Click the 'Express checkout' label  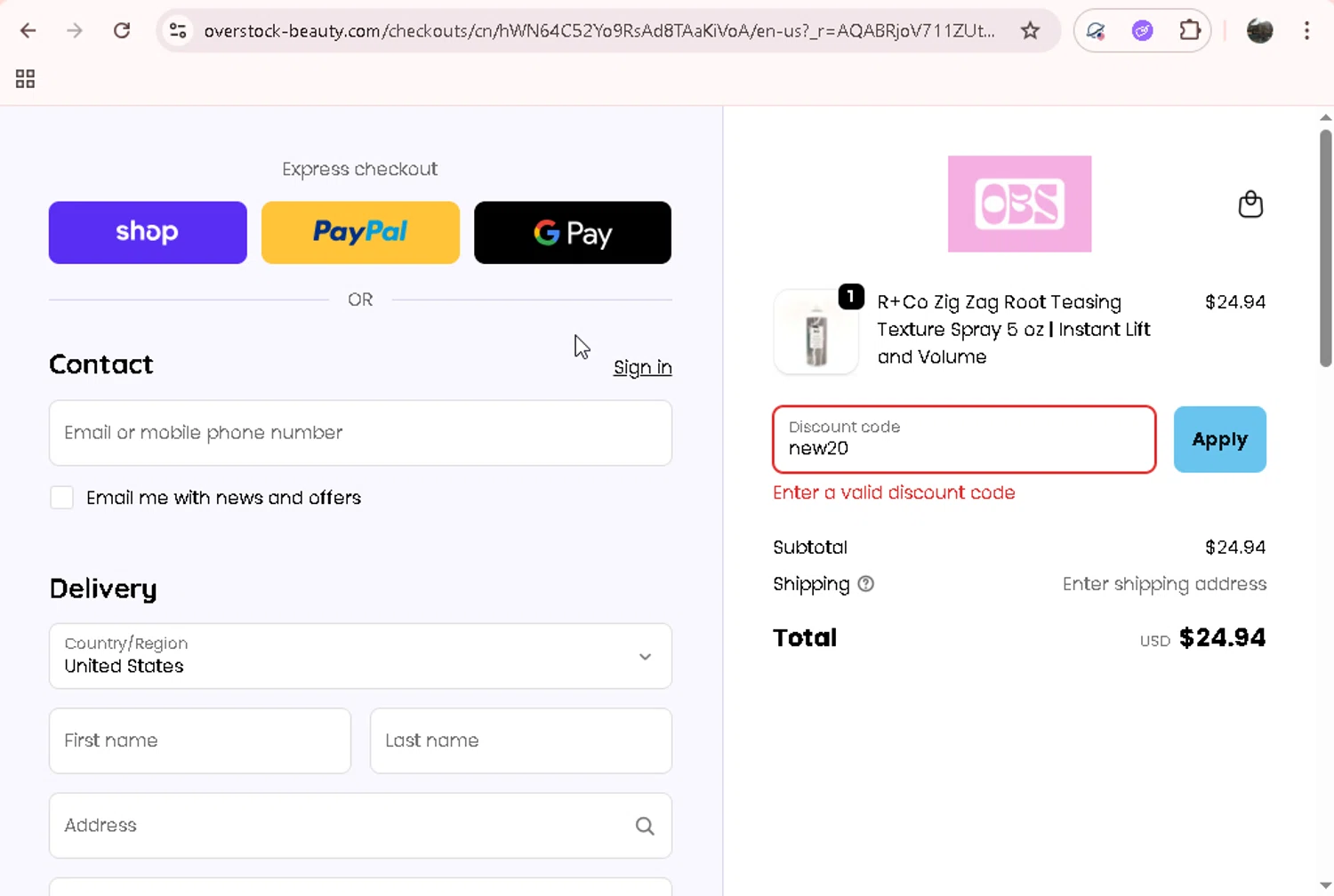pos(360,169)
